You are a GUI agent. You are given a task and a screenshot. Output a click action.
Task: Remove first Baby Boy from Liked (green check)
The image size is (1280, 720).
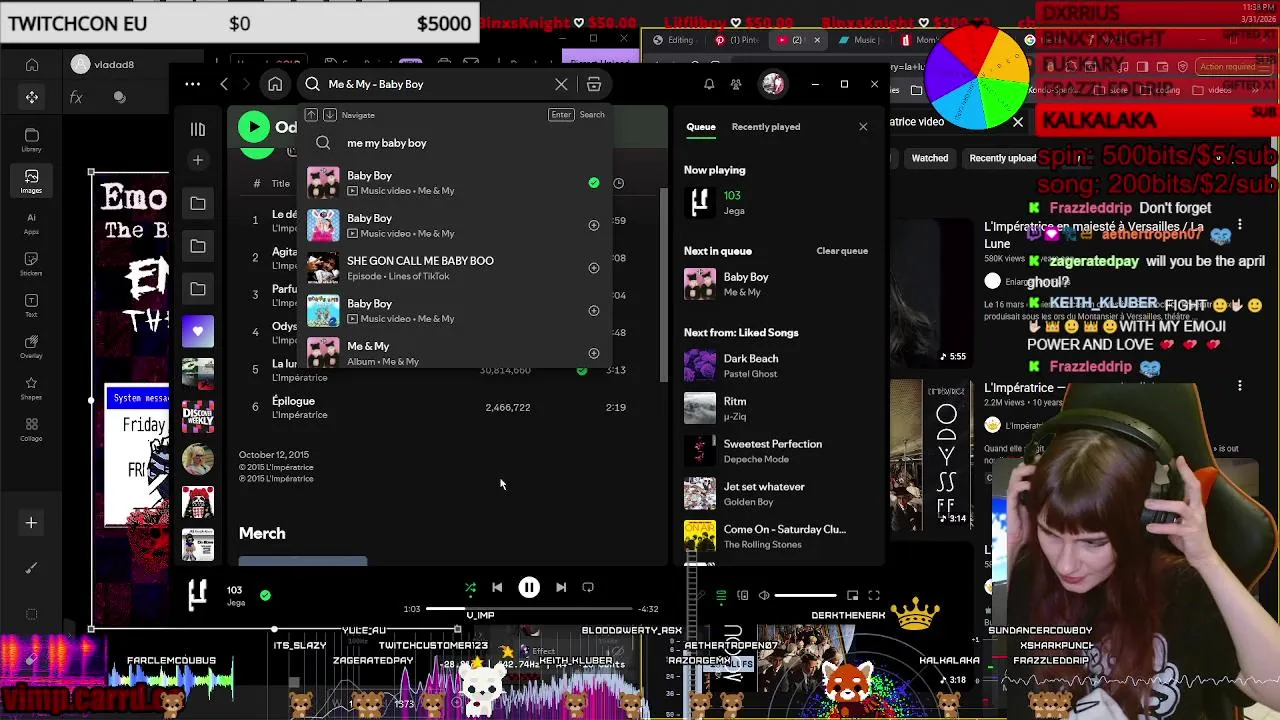tap(594, 183)
